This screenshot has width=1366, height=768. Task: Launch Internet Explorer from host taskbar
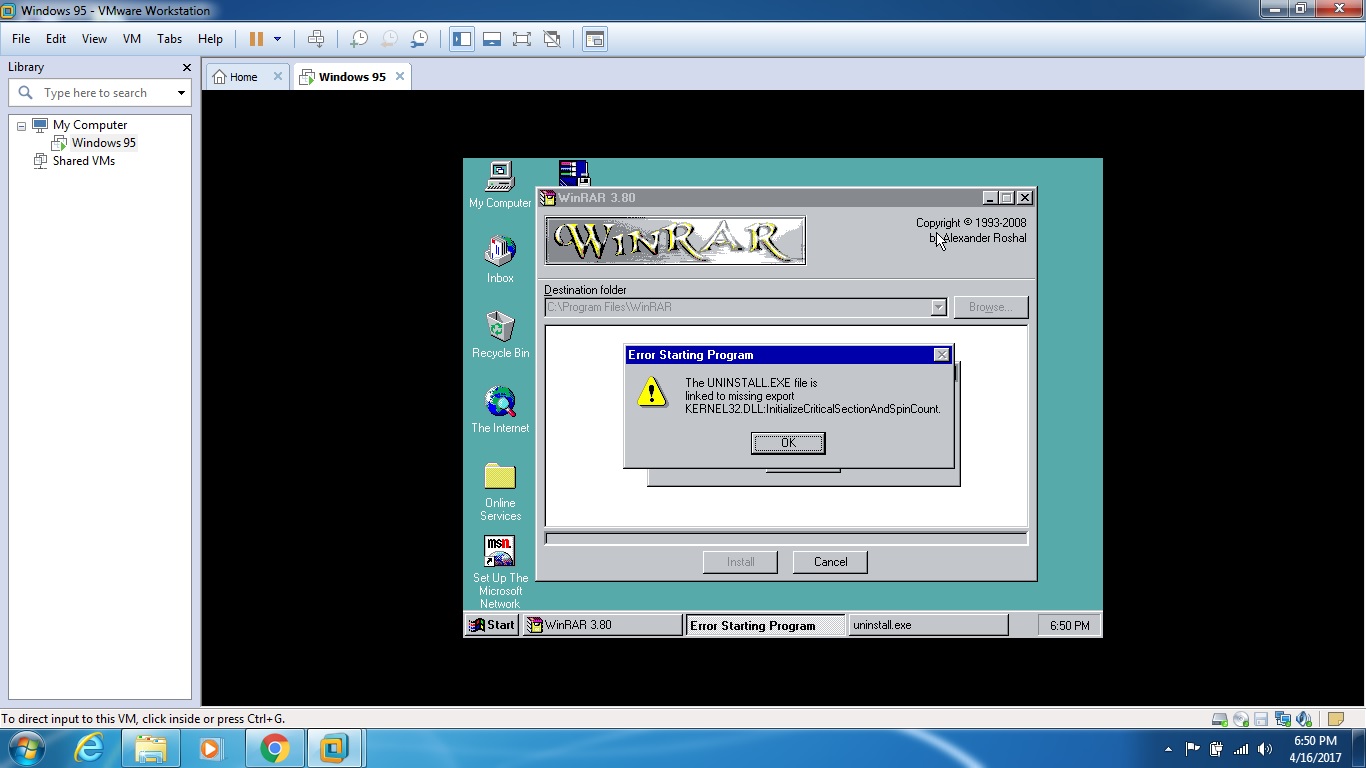point(89,748)
